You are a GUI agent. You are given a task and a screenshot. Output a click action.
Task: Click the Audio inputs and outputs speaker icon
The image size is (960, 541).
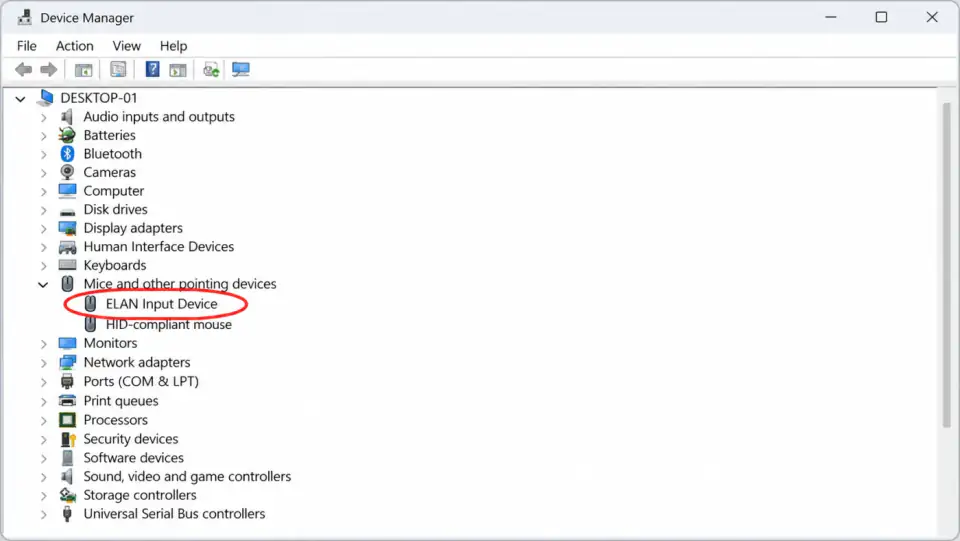tap(67, 116)
